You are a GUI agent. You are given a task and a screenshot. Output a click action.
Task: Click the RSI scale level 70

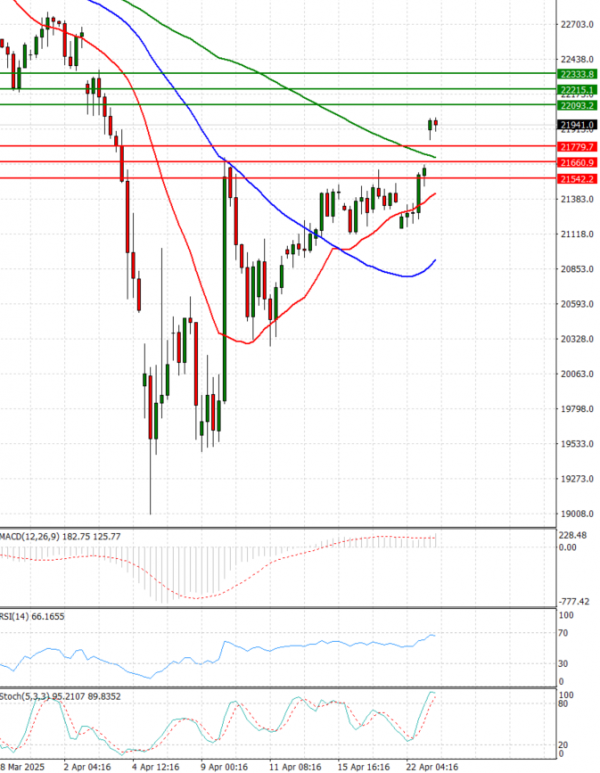(x=563, y=633)
